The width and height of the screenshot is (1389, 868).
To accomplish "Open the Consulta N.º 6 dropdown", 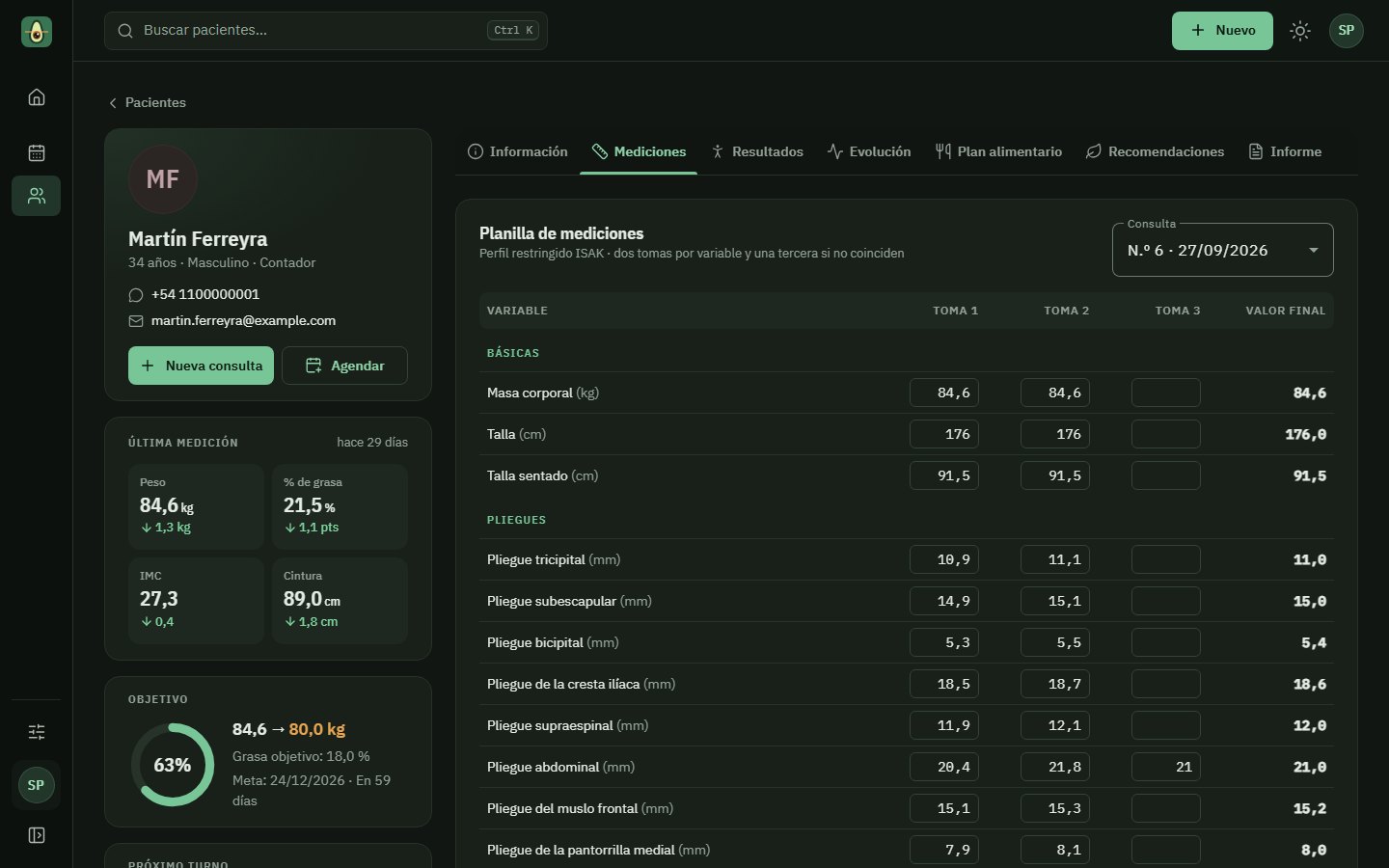I will click(x=1222, y=250).
